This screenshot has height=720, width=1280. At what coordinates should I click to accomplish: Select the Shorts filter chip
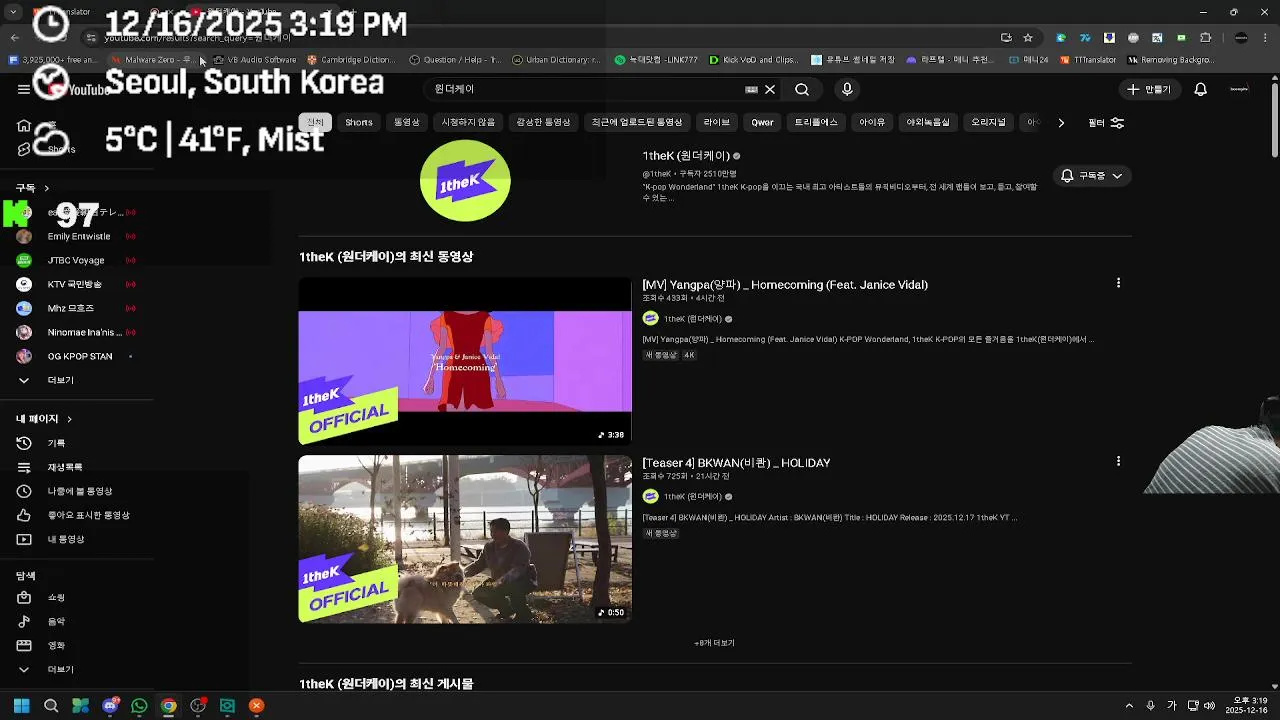359,122
